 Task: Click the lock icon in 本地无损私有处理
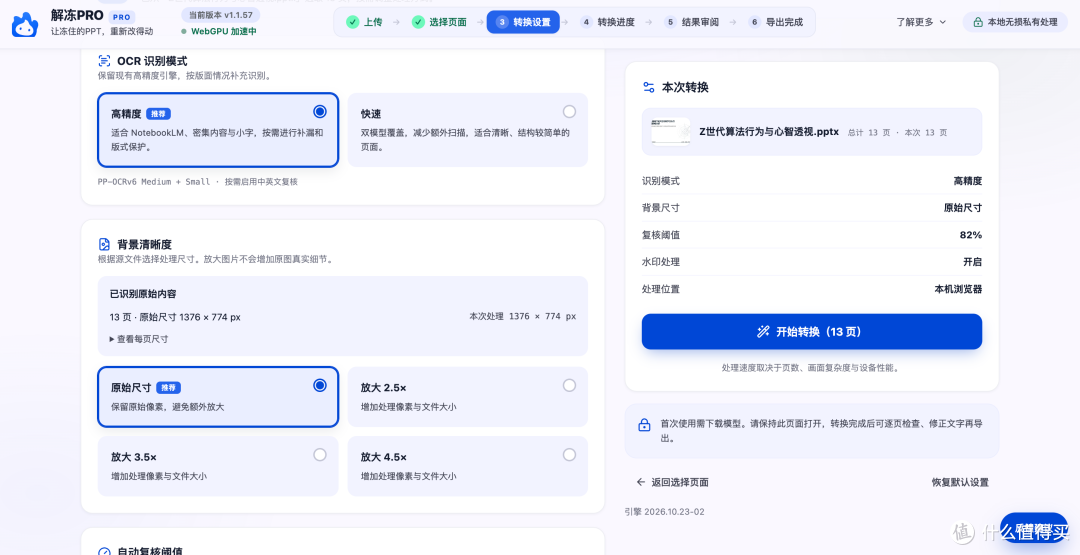[x=978, y=22]
